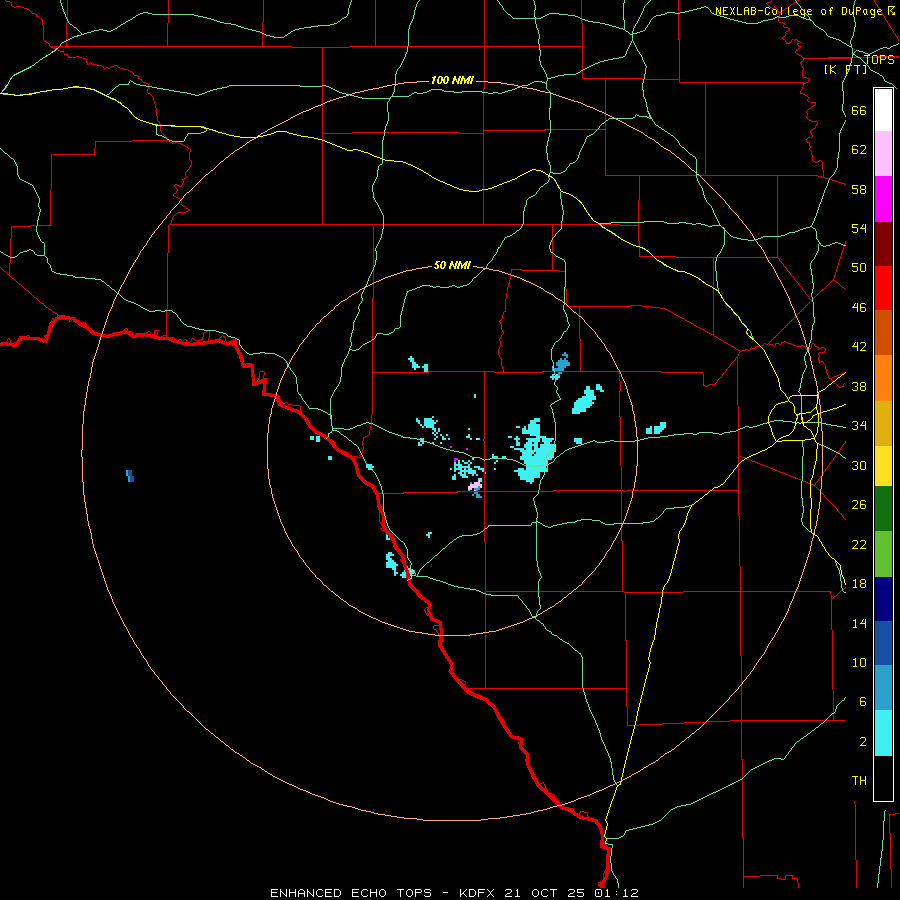Viewport: 900px width, 900px height.
Task: Click the cyan 2-6 kft legend swatch
Action: [x=883, y=733]
